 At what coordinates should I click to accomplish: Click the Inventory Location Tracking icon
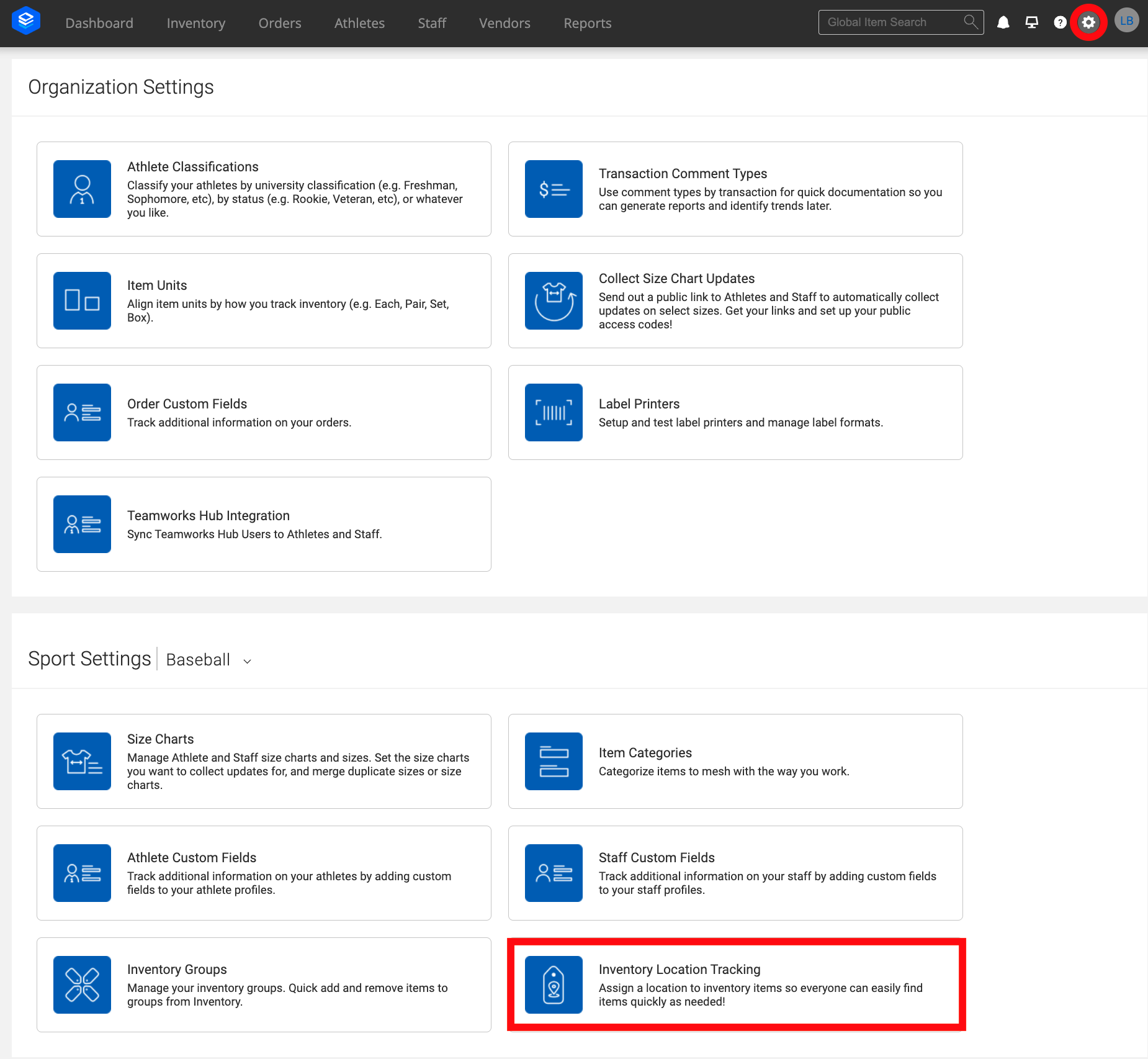pos(554,985)
